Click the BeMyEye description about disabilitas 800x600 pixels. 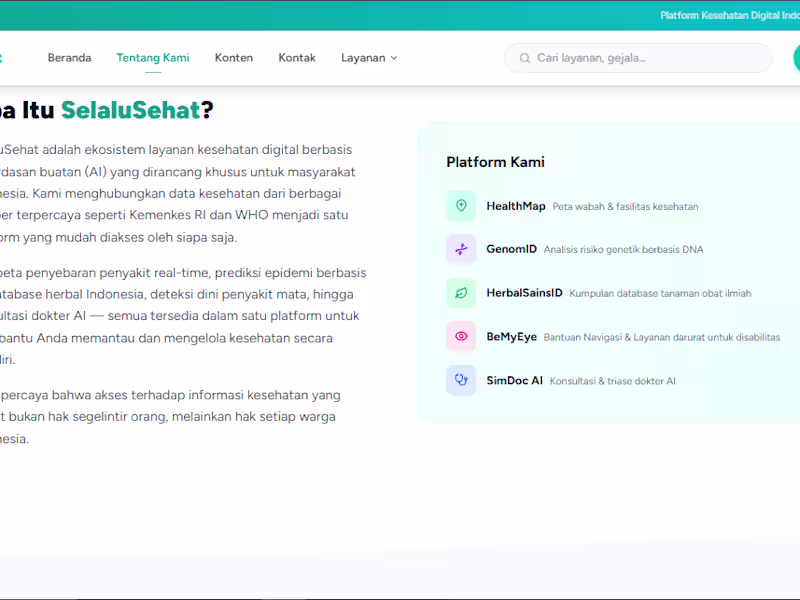(662, 337)
